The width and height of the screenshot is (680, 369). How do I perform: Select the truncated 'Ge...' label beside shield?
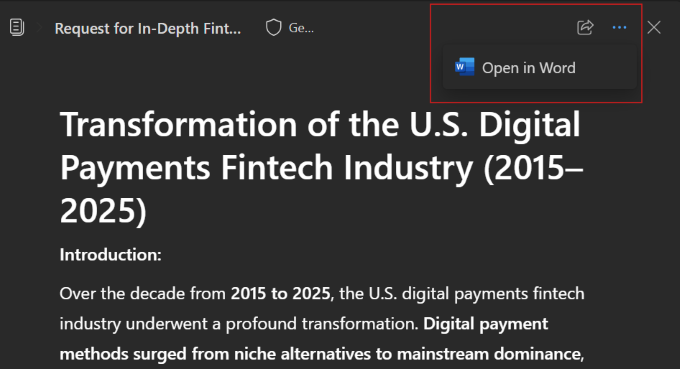coord(301,28)
